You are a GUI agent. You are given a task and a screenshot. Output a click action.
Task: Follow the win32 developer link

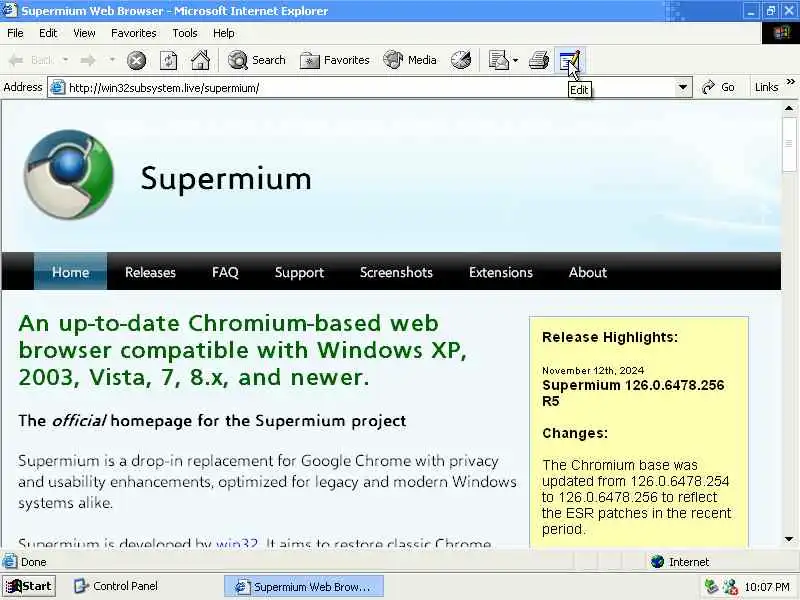pos(237,543)
